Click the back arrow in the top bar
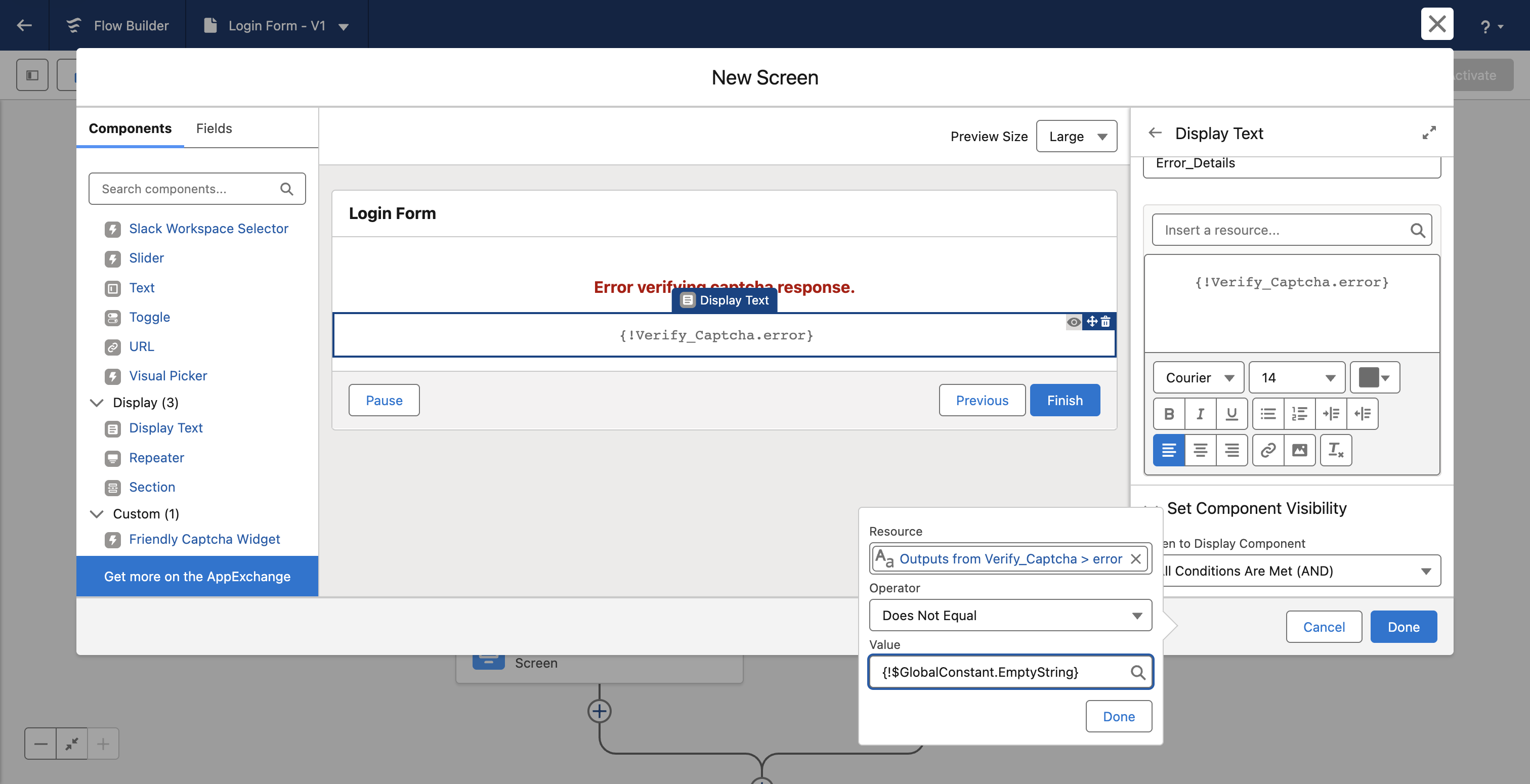1530x784 pixels. click(24, 25)
